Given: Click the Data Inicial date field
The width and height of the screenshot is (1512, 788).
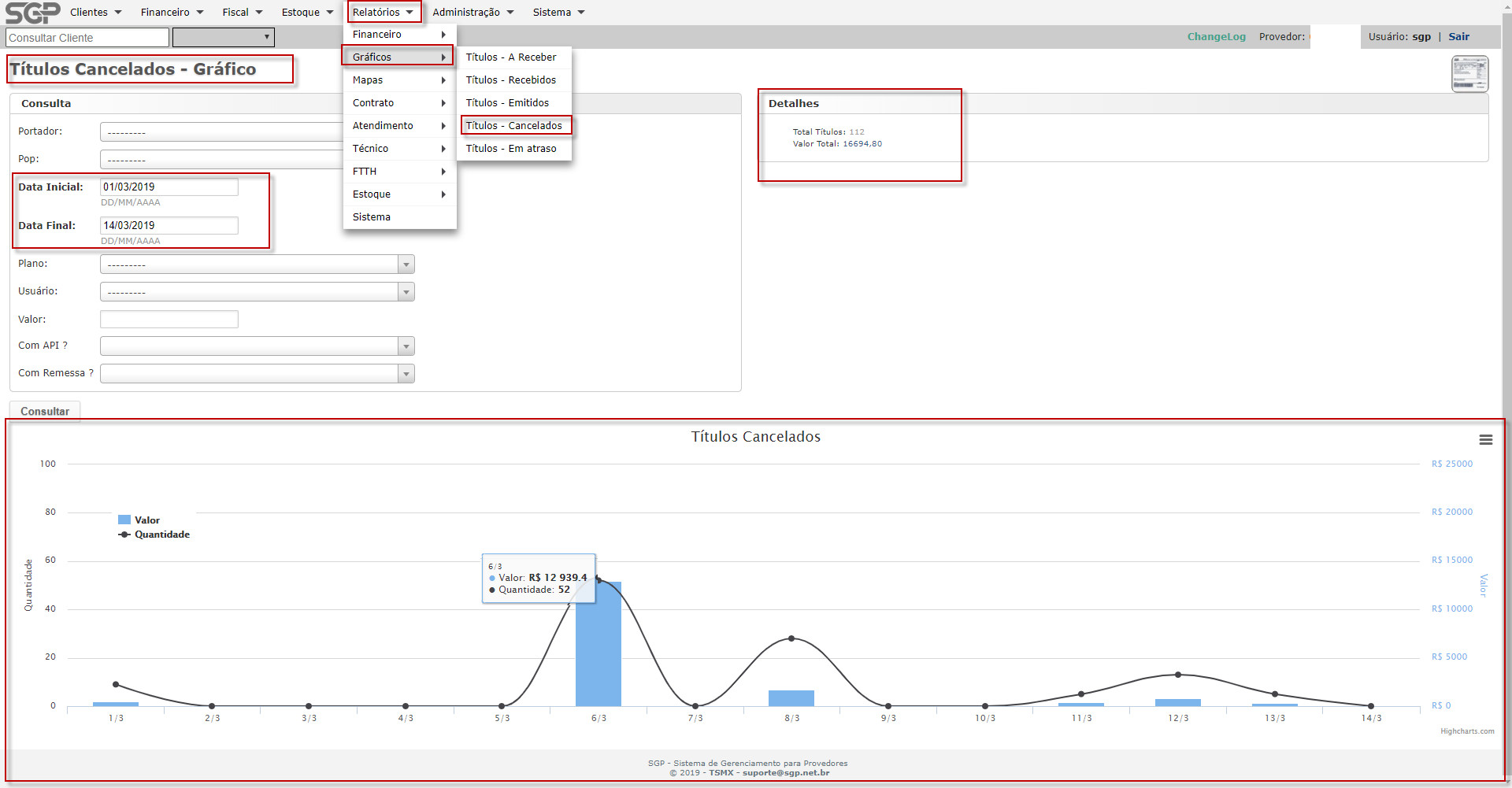Looking at the screenshot, I should pos(169,187).
